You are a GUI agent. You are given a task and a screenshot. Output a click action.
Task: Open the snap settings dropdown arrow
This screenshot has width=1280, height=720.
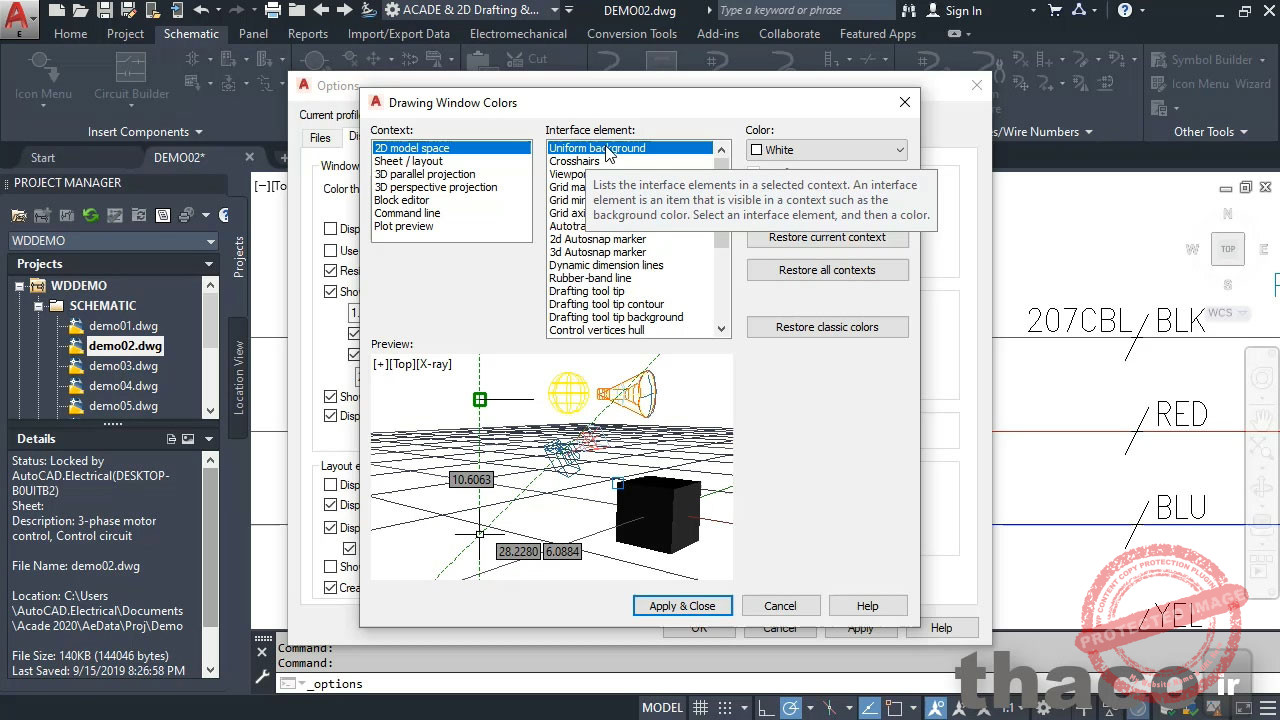pos(744,706)
